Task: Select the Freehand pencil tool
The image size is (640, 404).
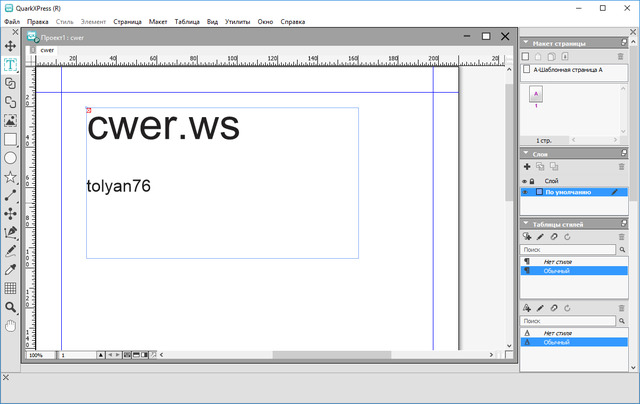Action: pos(10,251)
